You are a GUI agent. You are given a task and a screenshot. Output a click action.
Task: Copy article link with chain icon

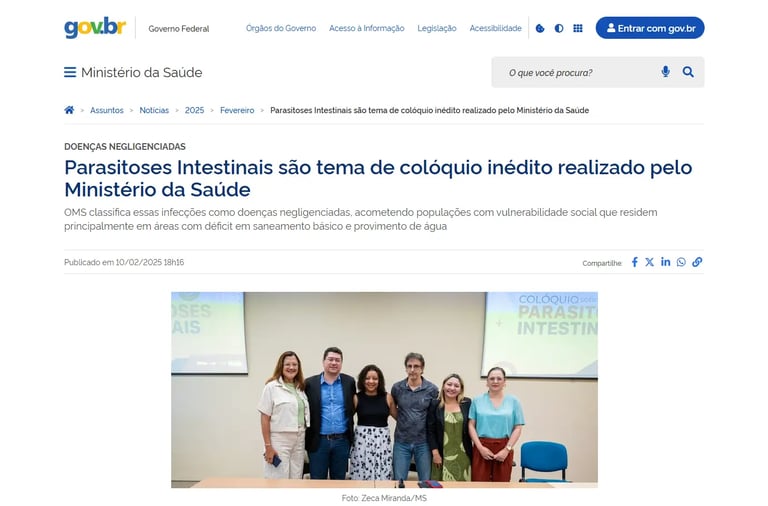pyautogui.click(x=697, y=262)
